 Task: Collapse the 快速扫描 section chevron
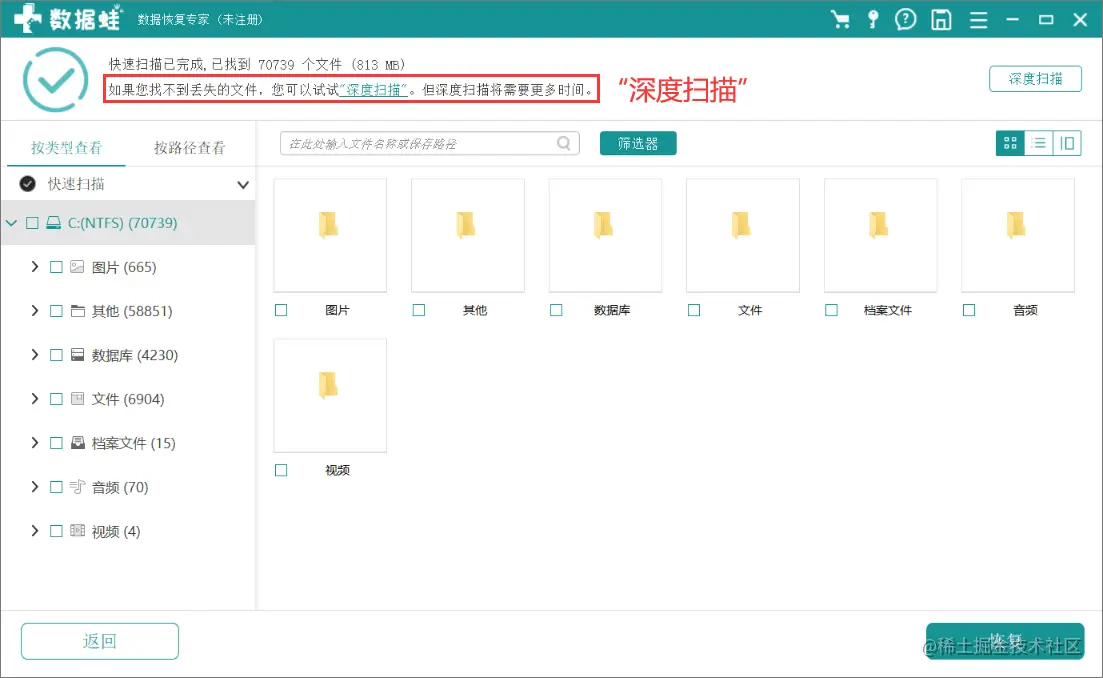point(243,185)
